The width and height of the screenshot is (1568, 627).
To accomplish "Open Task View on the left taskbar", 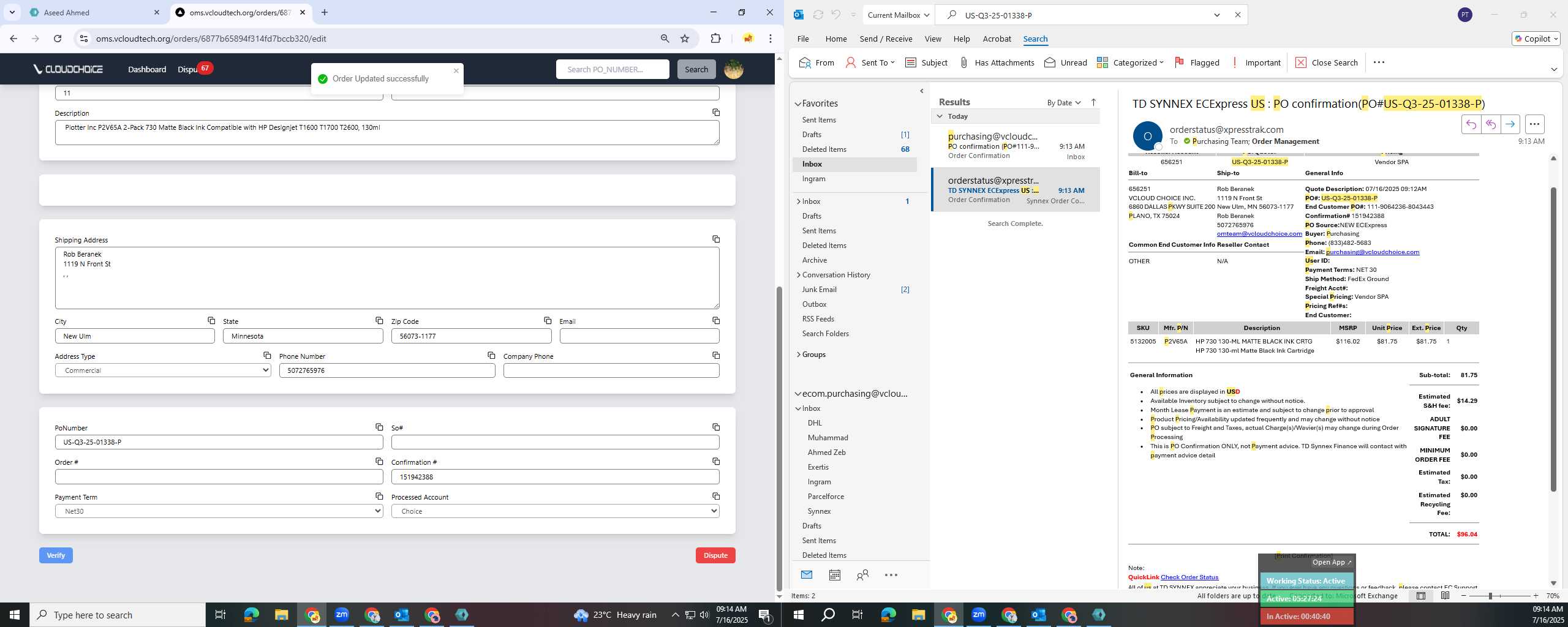I will tap(221, 615).
